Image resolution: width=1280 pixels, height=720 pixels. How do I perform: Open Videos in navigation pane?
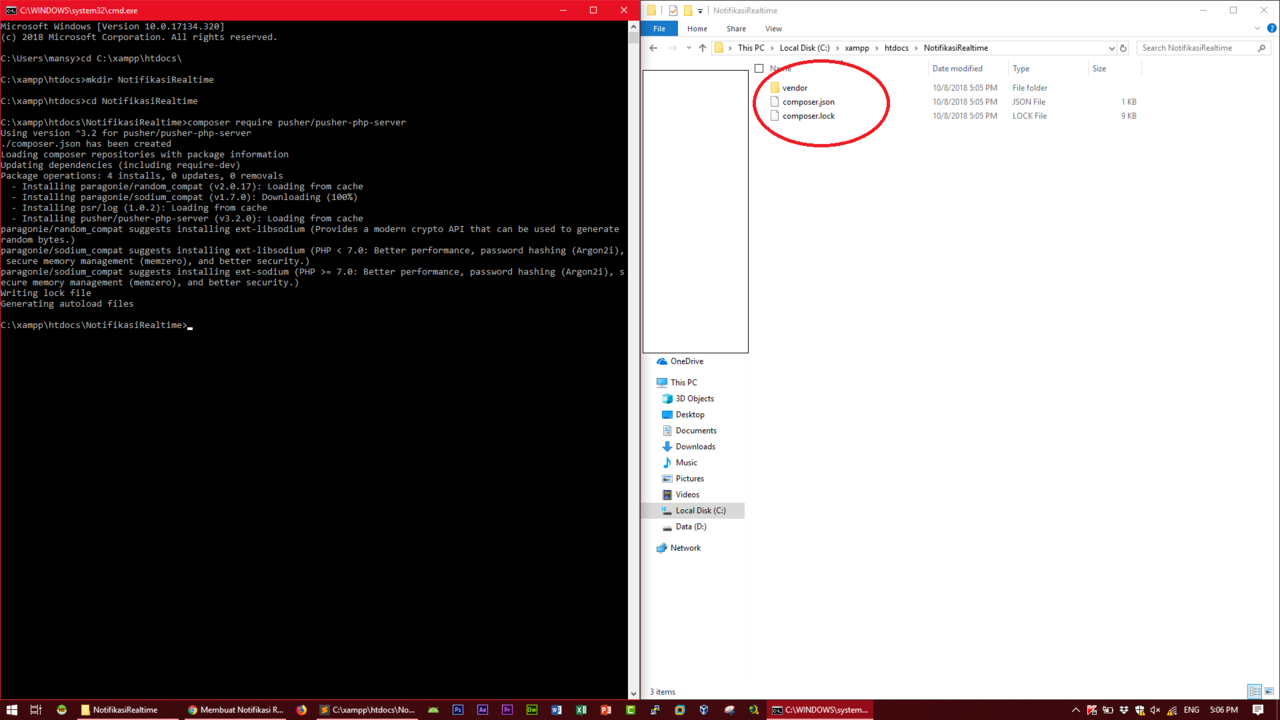tap(687, 494)
